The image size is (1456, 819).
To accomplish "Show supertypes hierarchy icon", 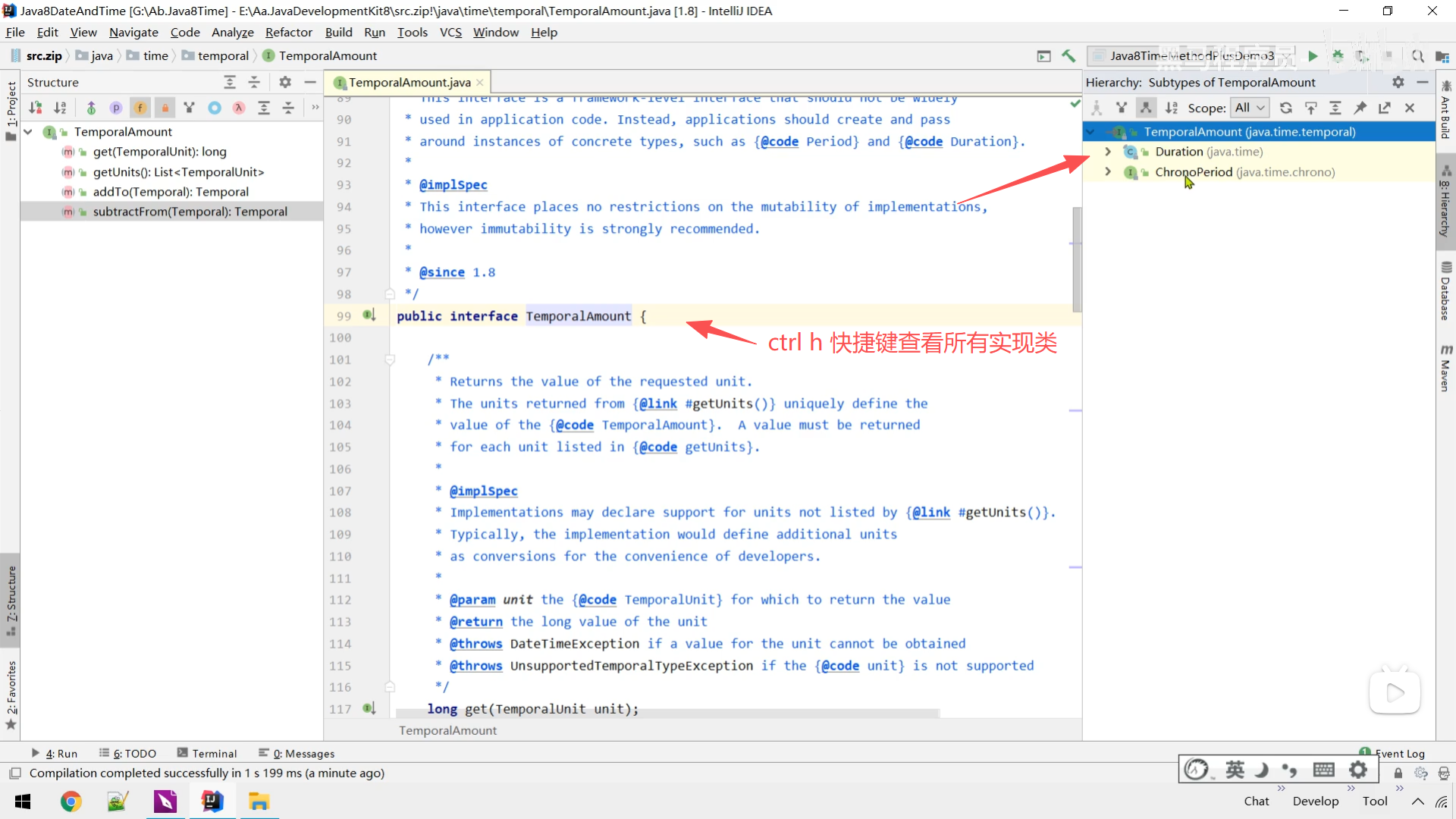I will (x=1121, y=108).
